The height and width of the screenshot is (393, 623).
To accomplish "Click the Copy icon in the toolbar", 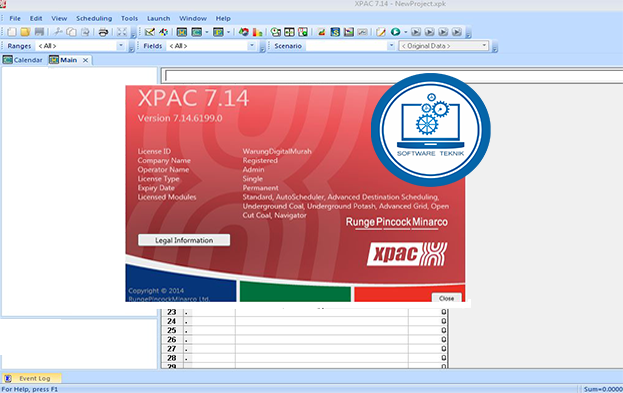I will click(72, 32).
